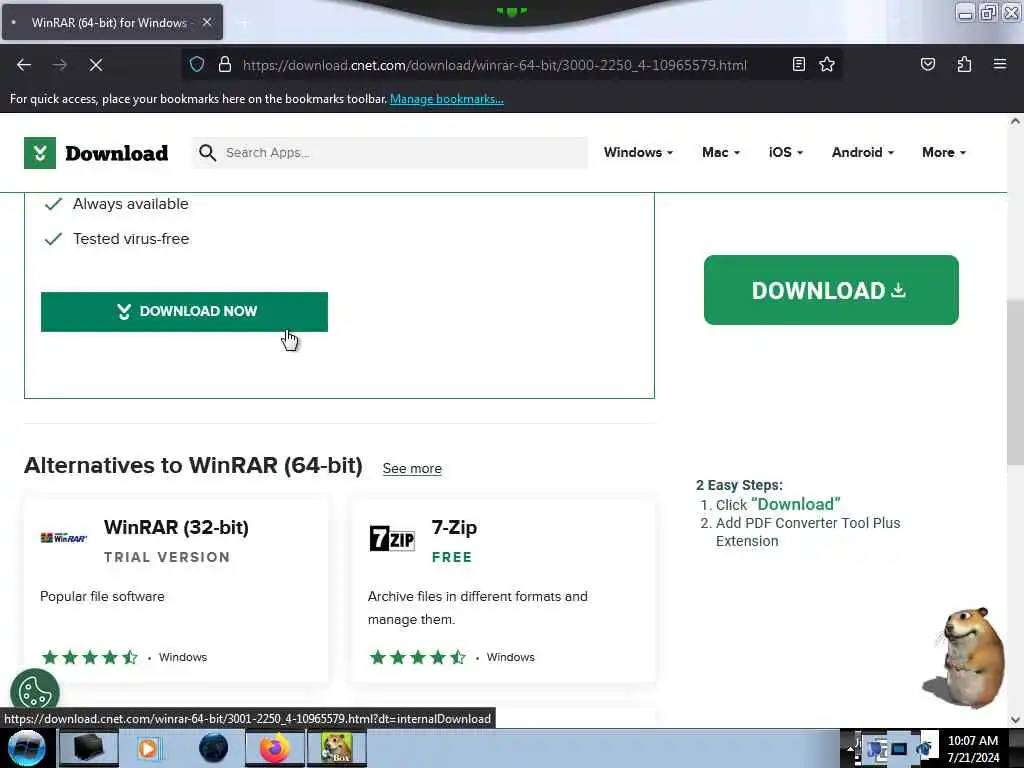Screen dimensions: 1024x768
Task: Click the green Download site logo icon
Action: [40, 153]
